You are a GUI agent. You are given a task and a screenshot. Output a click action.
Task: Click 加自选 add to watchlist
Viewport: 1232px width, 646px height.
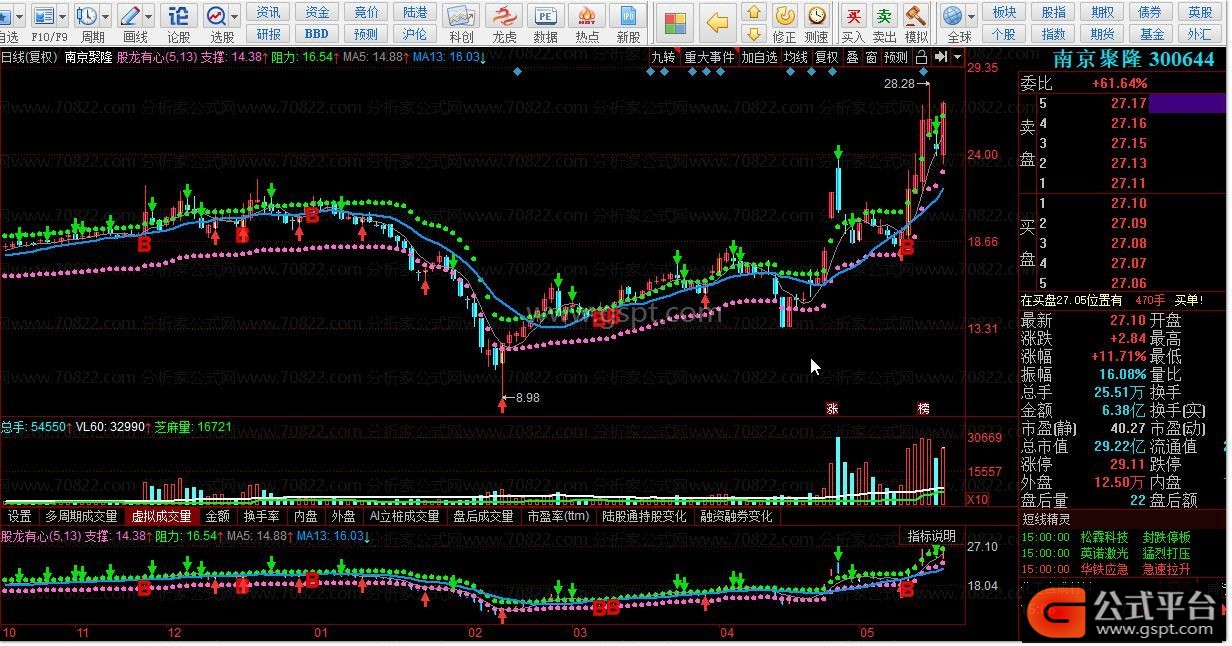pyautogui.click(x=759, y=57)
